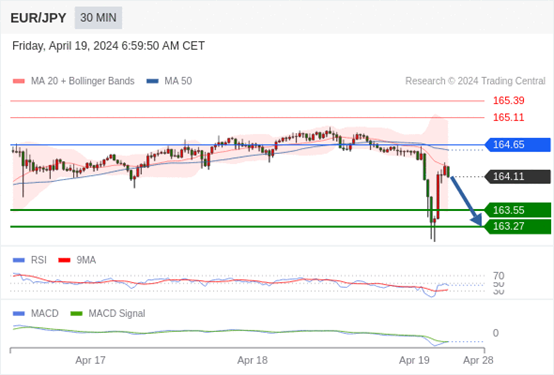This screenshot has width=554, height=375.
Task: Click the RSI legend icon
Action: click(19, 260)
